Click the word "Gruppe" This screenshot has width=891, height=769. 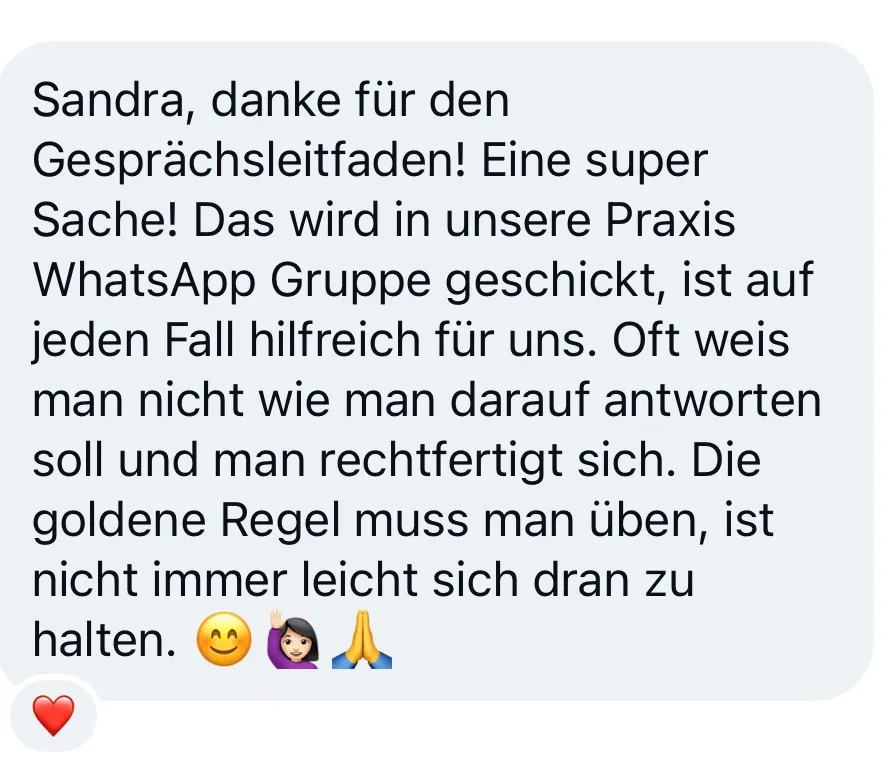[351, 282]
